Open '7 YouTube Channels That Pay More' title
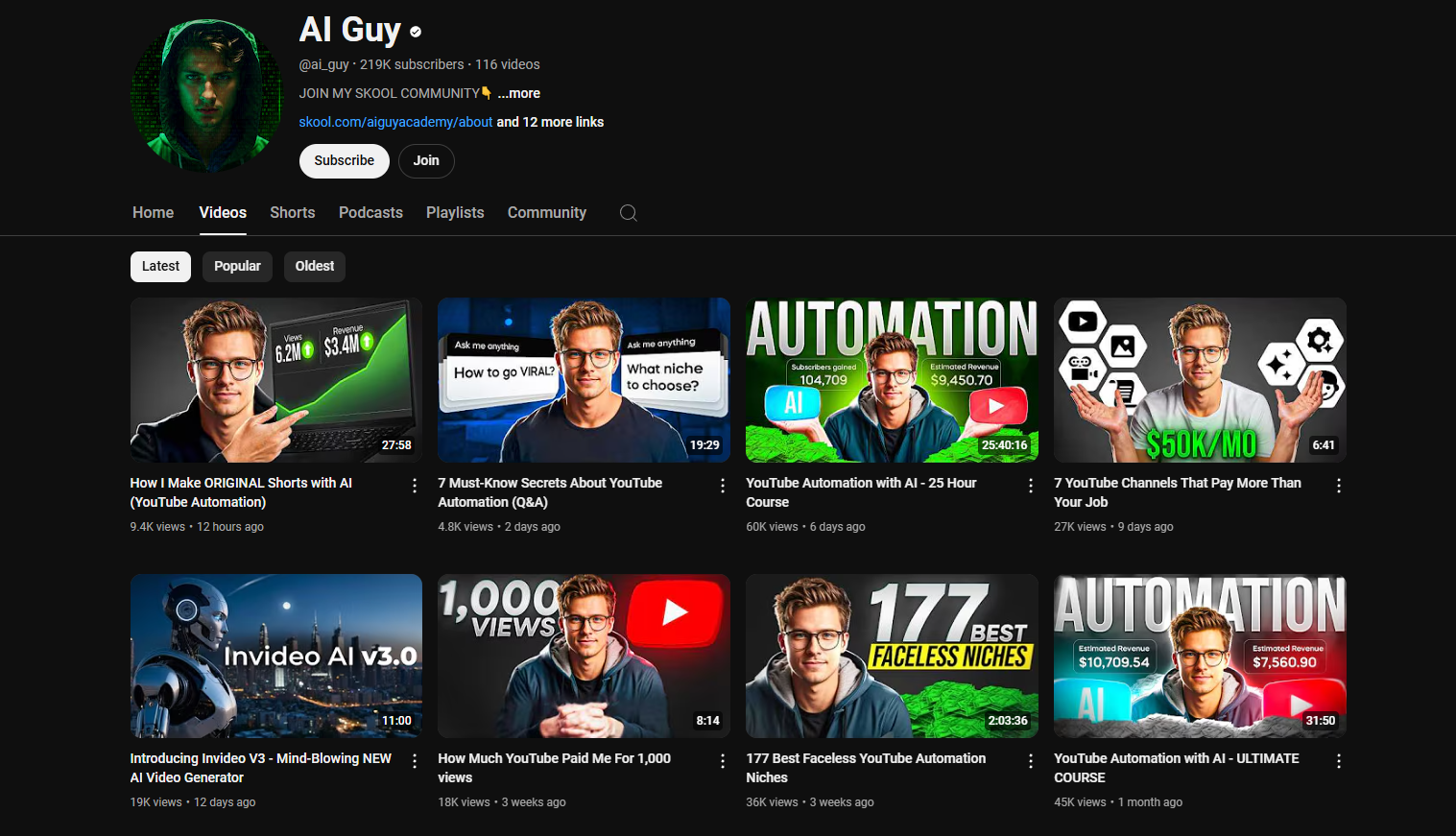This screenshot has width=1456, height=836. coord(1178,492)
